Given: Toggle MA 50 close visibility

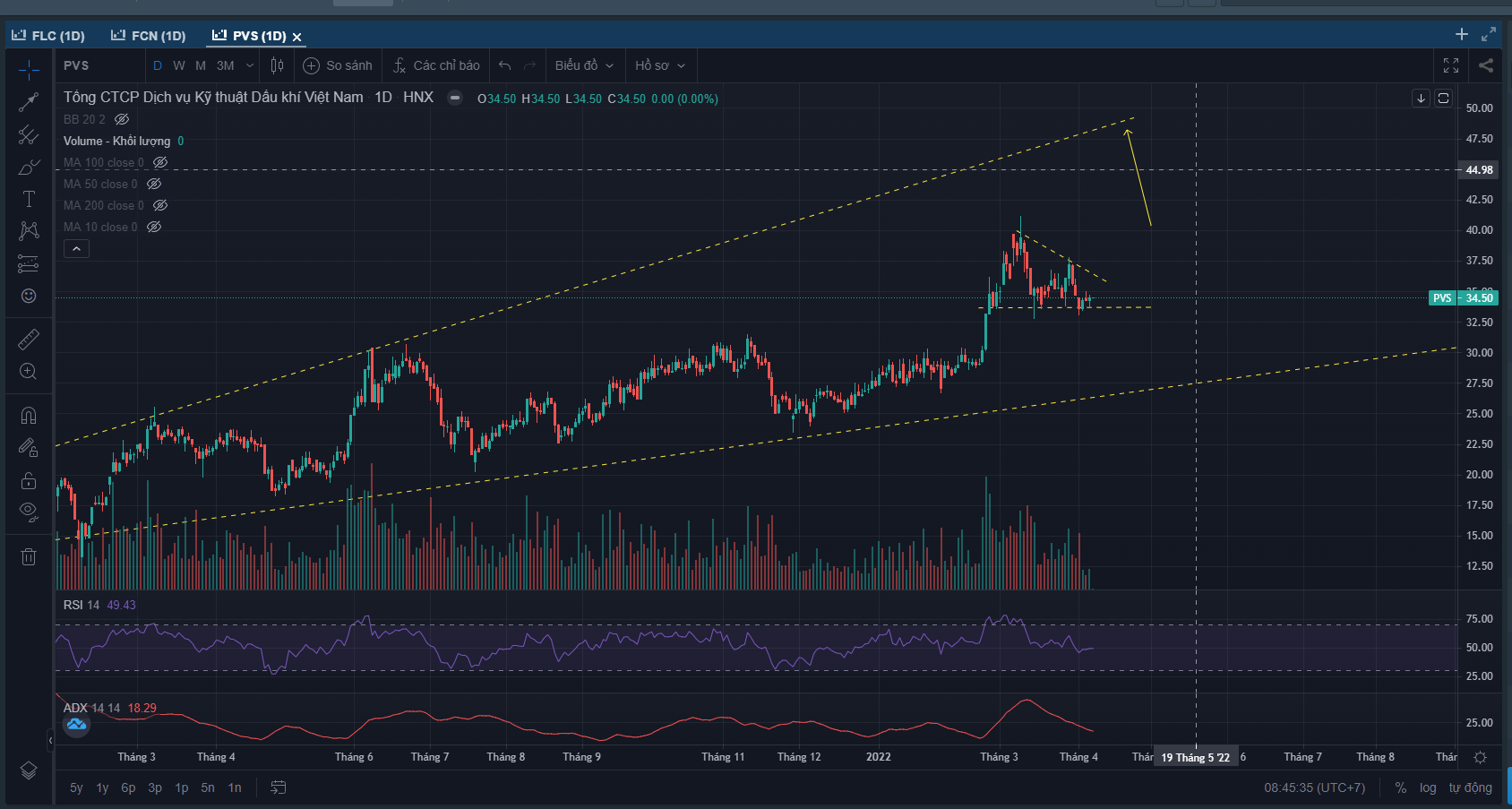Looking at the screenshot, I should (154, 184).
